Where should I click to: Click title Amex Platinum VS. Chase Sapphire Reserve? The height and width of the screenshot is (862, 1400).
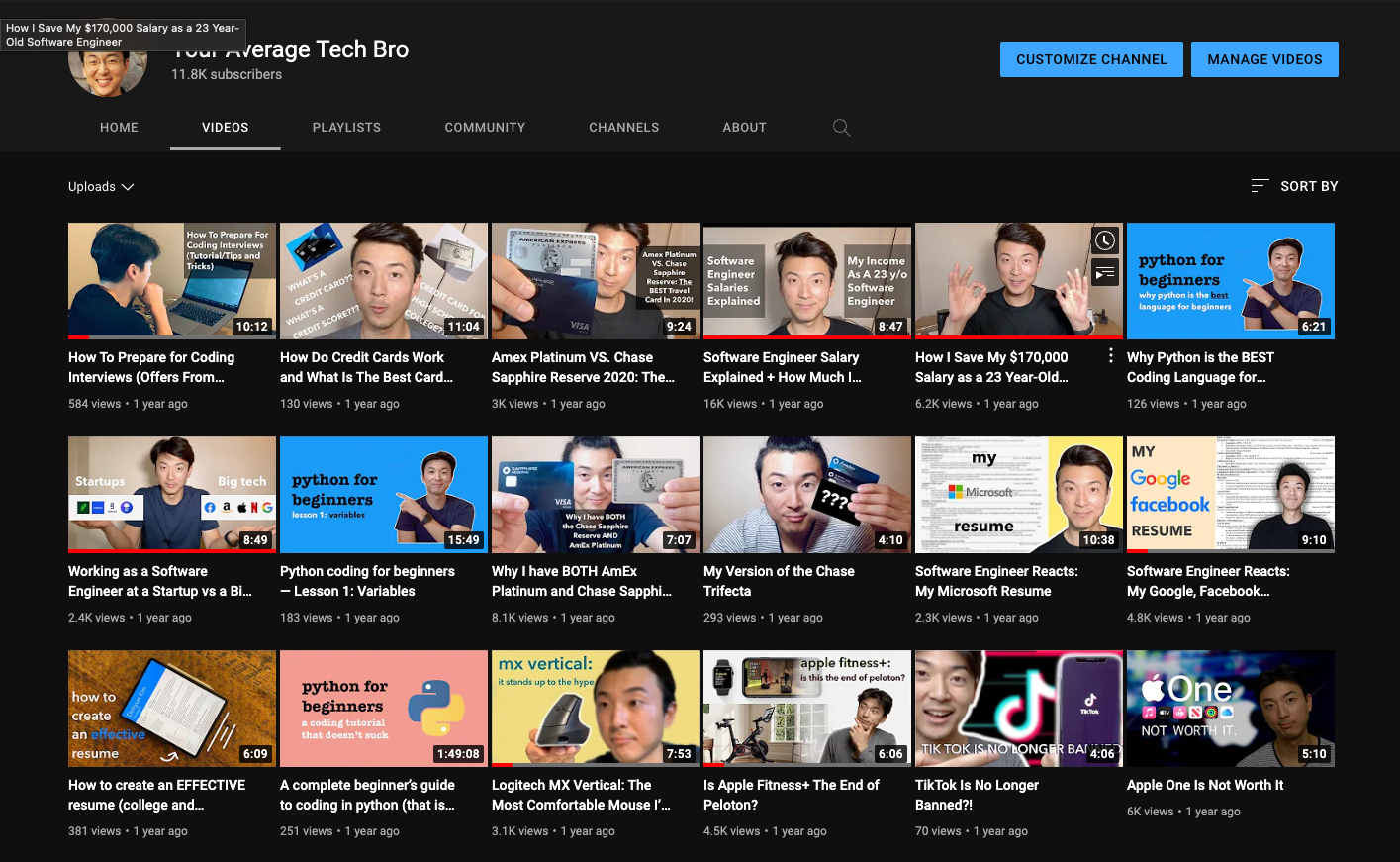click(x=583, y=367)
